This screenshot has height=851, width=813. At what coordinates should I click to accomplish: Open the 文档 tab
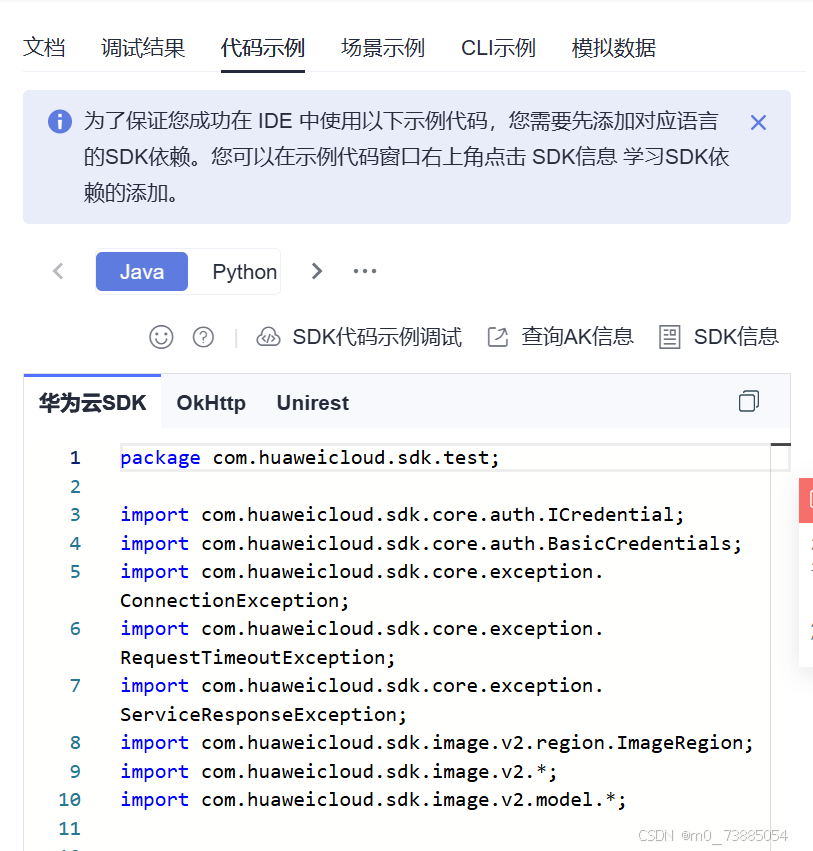[44, 48]
